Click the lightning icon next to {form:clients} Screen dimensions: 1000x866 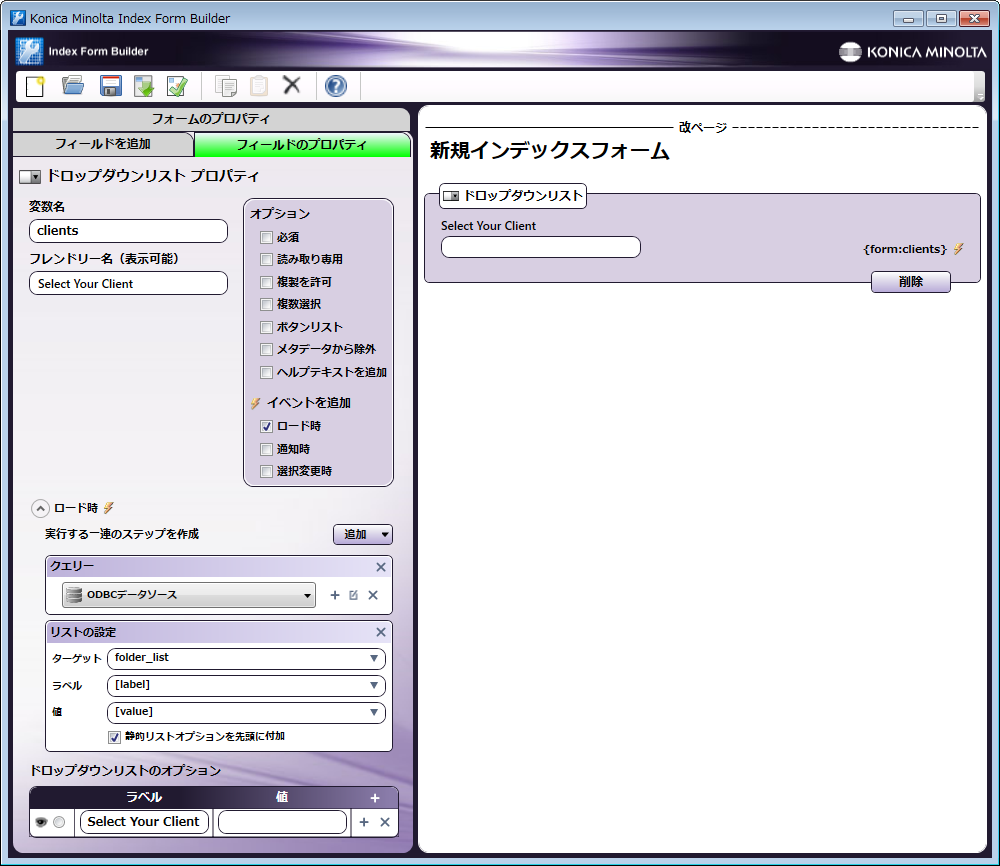click(959, 249)
